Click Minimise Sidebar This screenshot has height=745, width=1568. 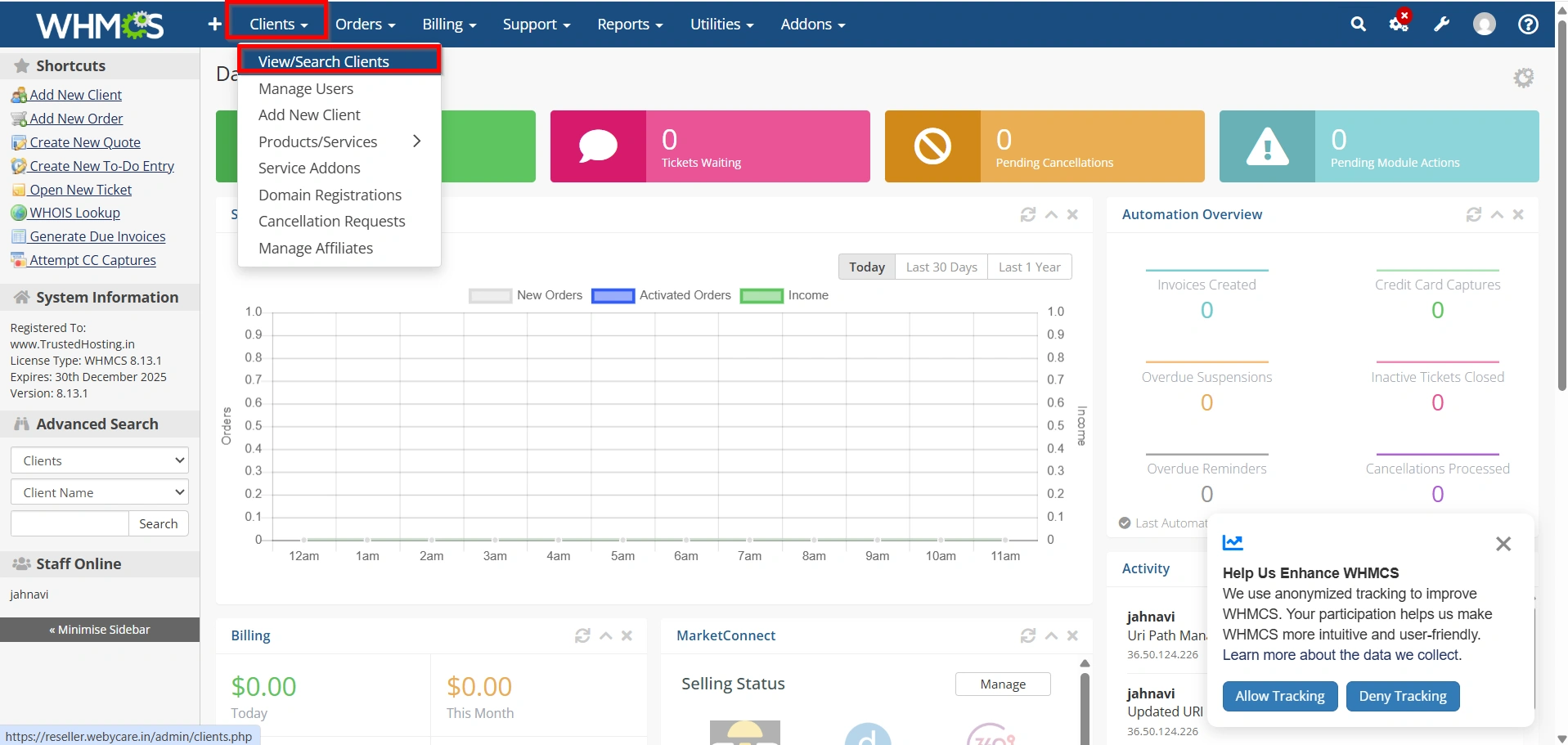(100, 630)
